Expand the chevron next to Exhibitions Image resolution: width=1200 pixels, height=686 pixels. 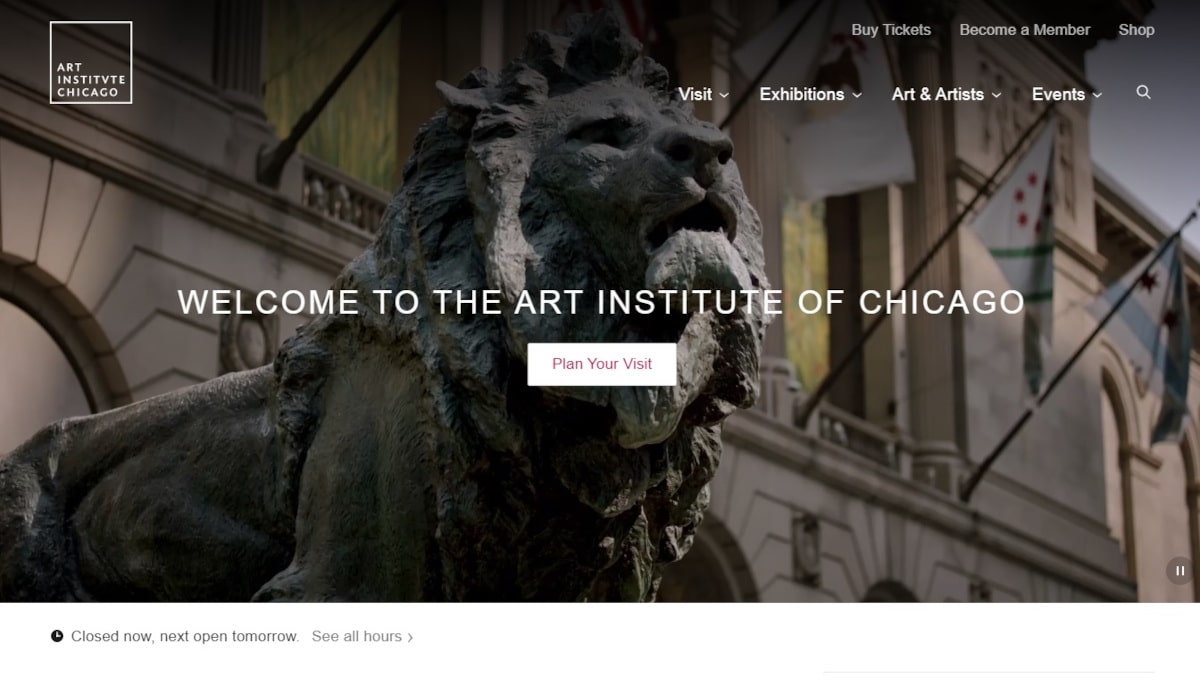pyautogui.click(x=857, y=95)
